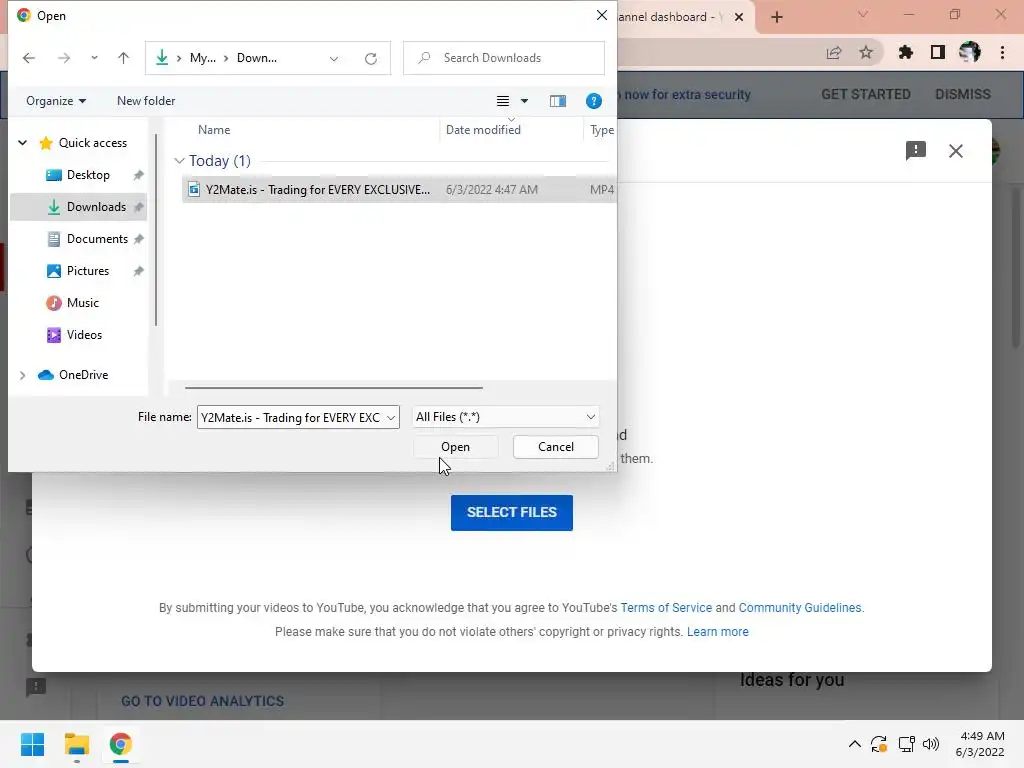The width and height of the screenshot is (1024, 768).
Task: Open the dialog help icon
Action: pyautogui.click(x=594, y=101)
